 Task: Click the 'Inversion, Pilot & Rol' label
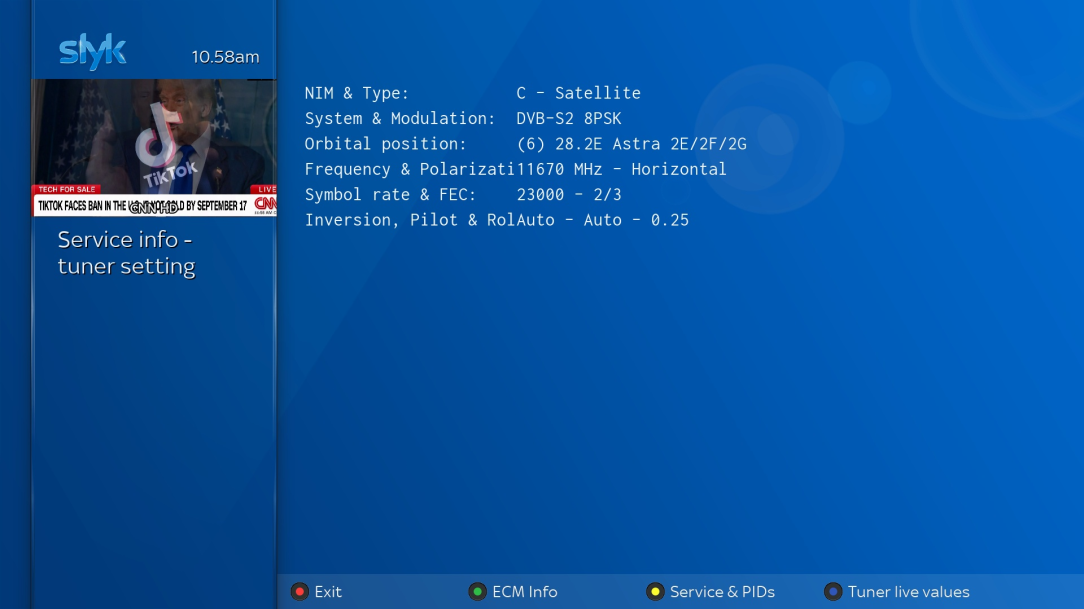(x=411, y=220)
